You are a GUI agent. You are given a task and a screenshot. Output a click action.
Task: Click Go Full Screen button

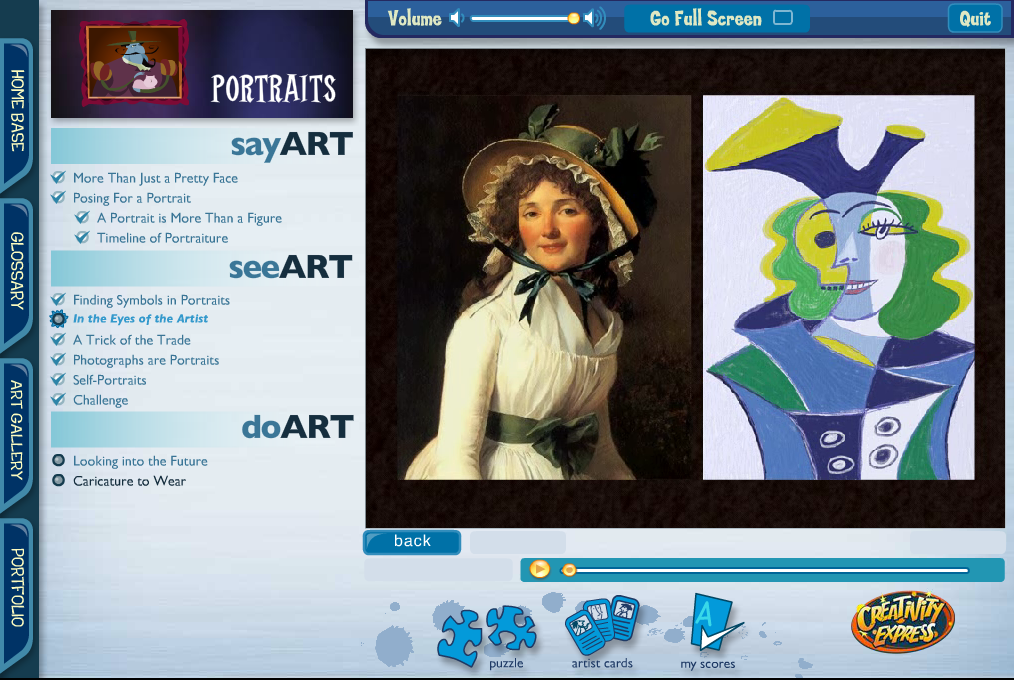tap(717, 18)
